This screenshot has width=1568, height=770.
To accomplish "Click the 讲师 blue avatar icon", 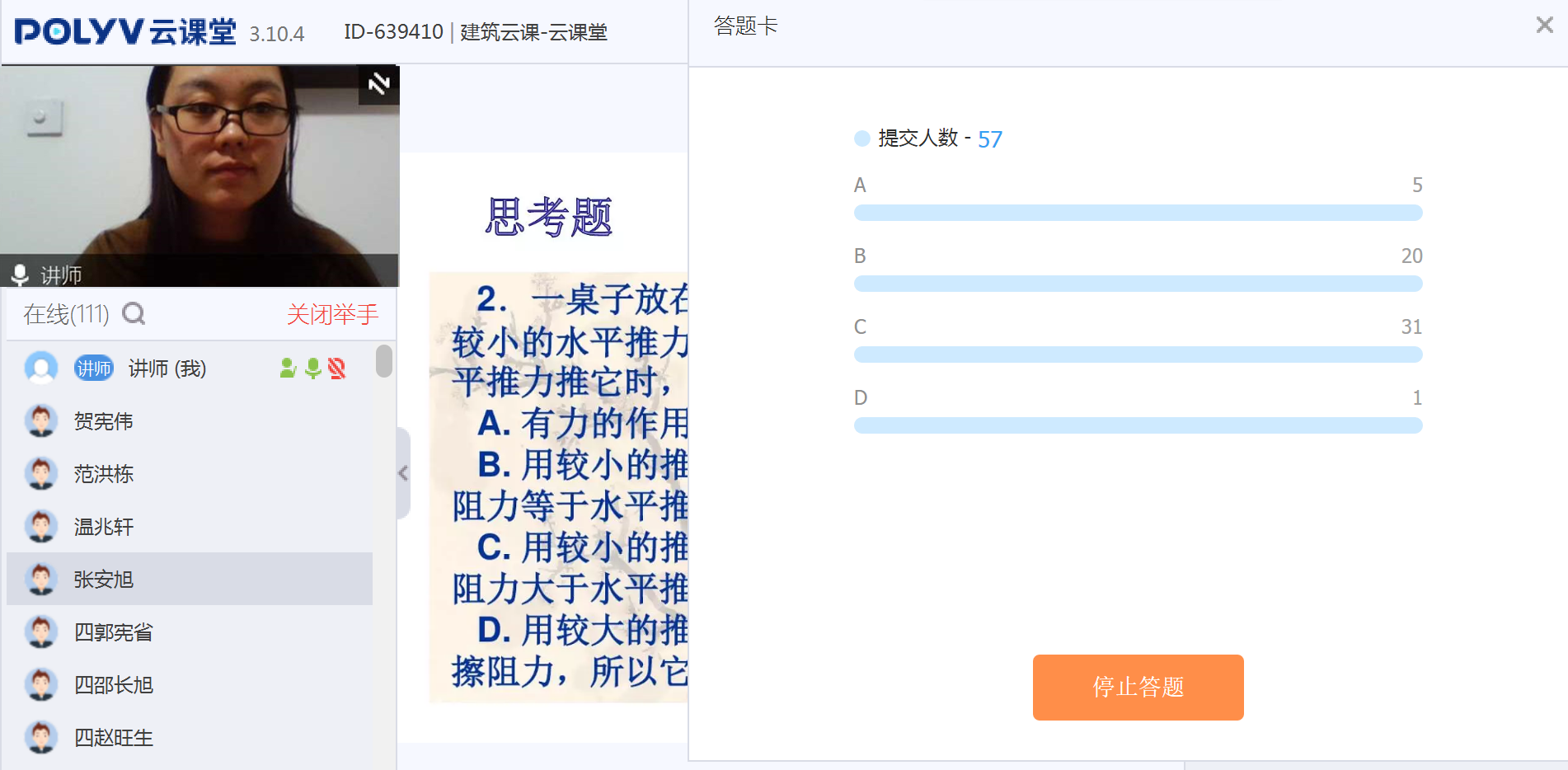I will pos(41,368).
